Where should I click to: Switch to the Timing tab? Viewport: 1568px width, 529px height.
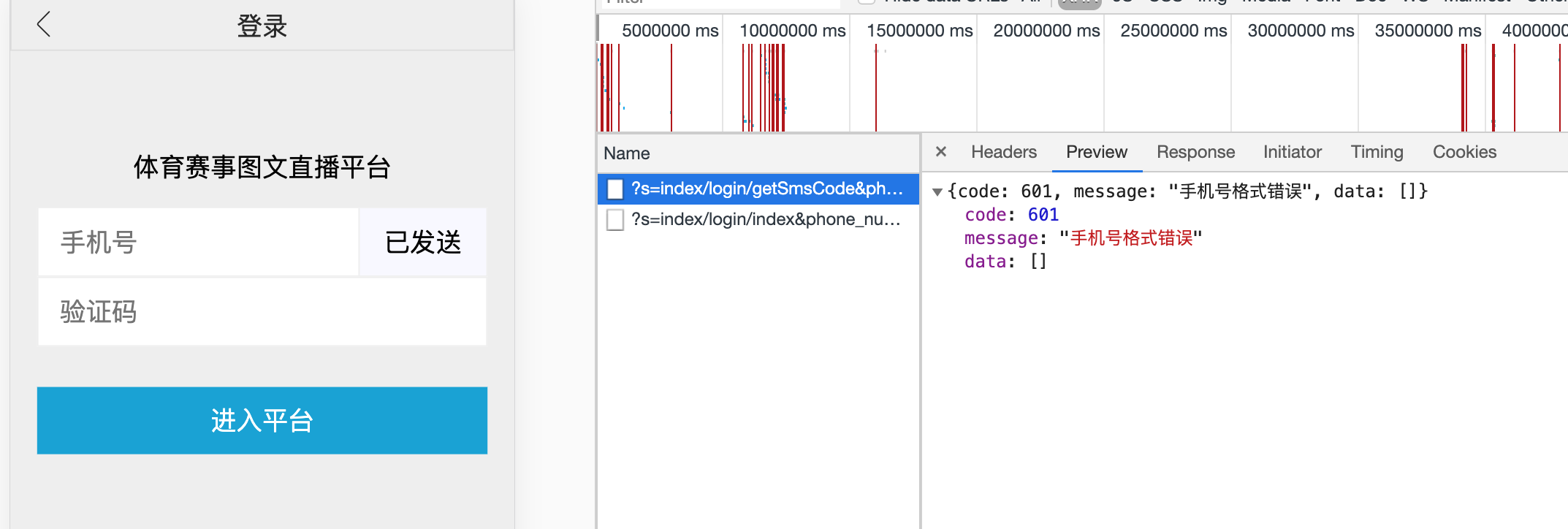point(1377,152)
